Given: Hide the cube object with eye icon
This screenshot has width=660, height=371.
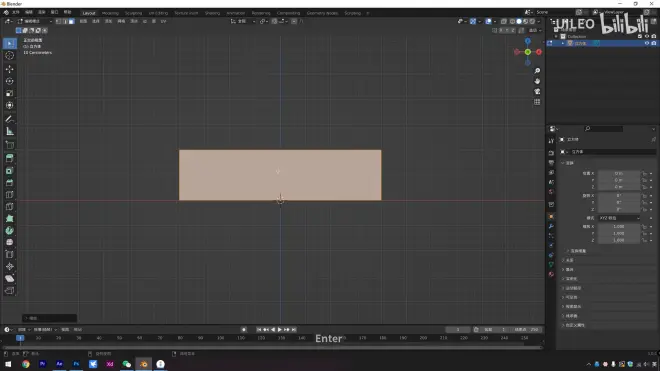Looking at the screenshot, I should [647, 43].
